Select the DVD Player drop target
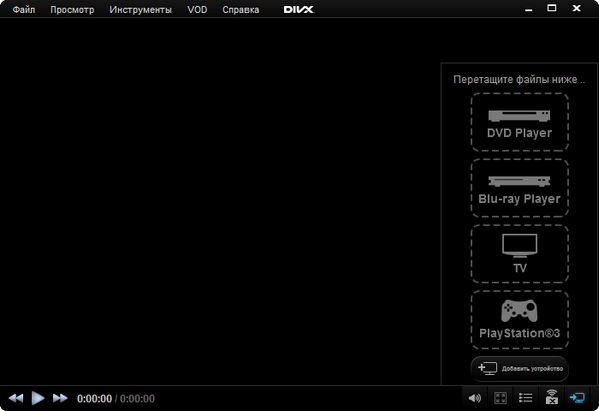Screen dimensions: 599x411 tap(520, 122)
